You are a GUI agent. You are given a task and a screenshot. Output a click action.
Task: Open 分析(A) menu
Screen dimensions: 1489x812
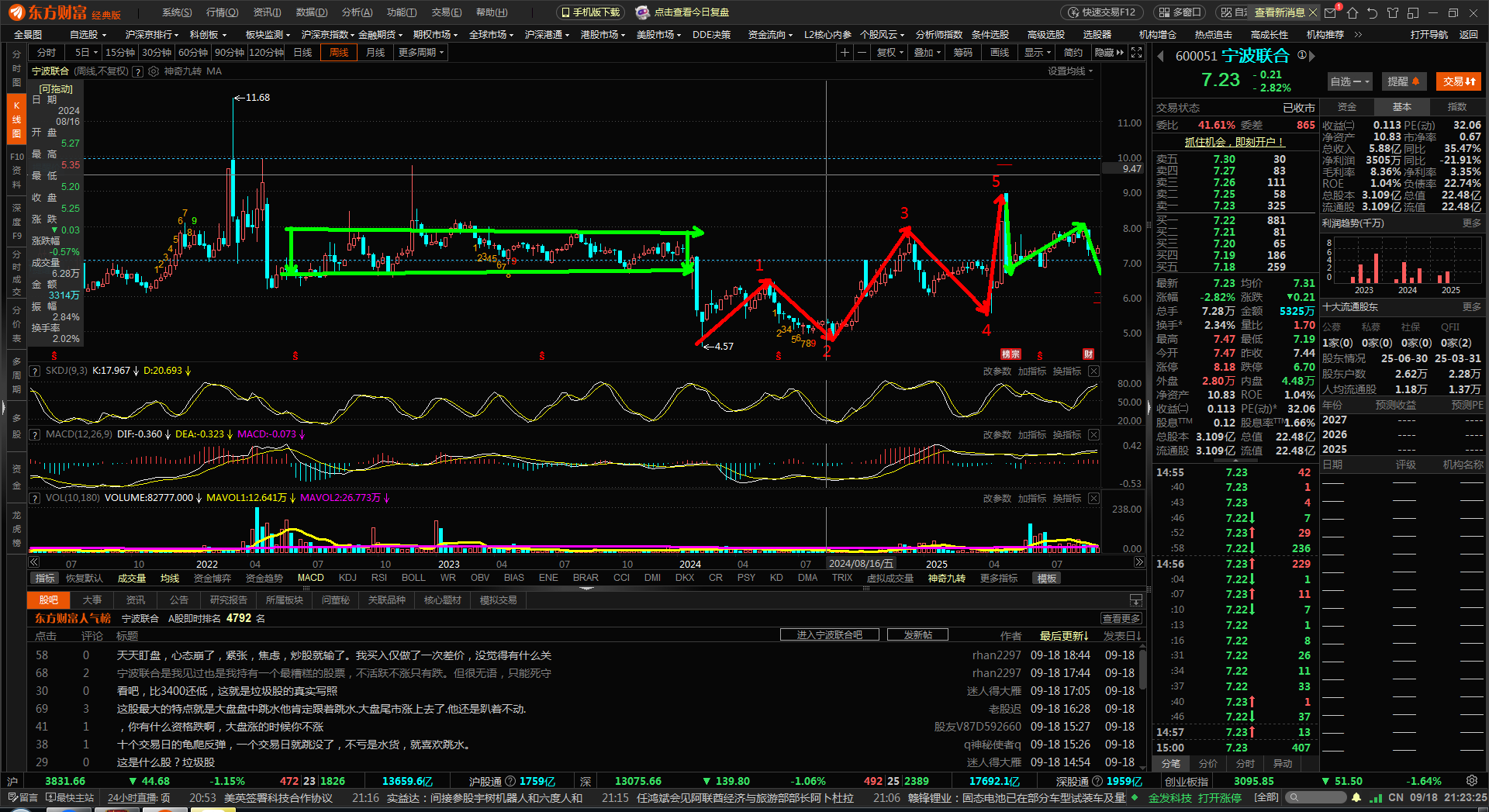coord(357,12)
